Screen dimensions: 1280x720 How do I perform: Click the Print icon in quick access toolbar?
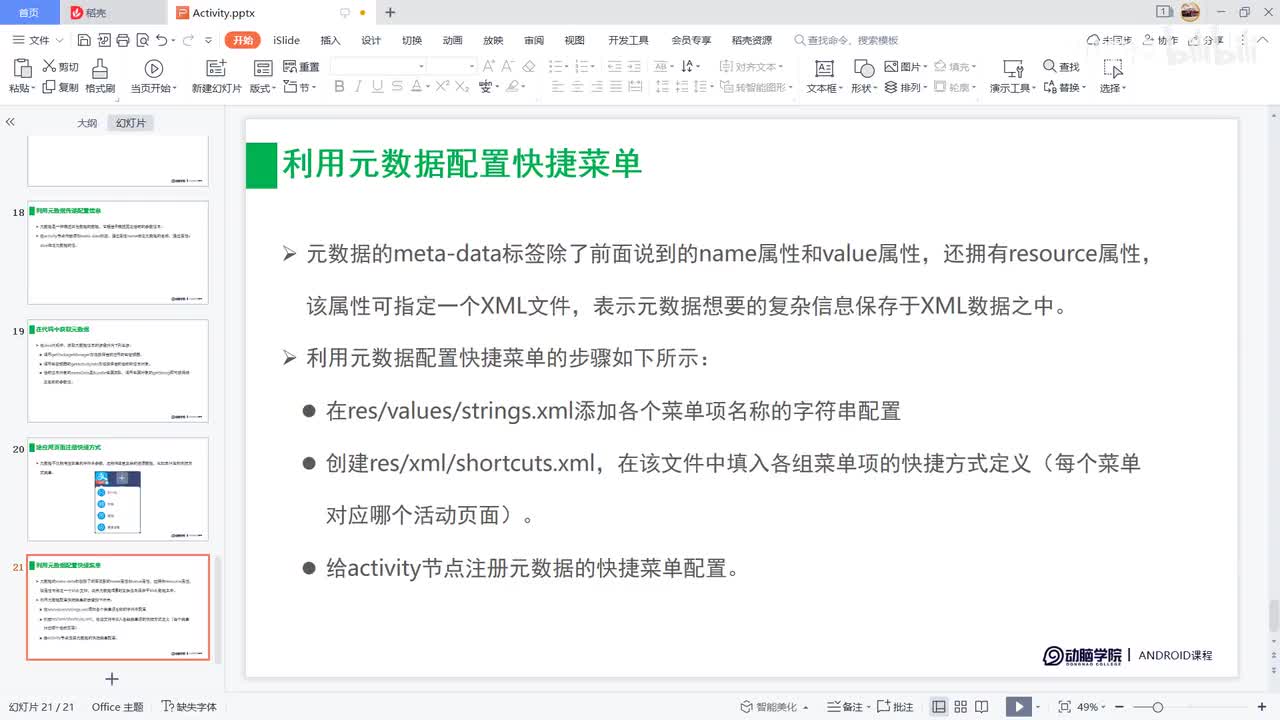pyautogui.click(x=122, y=40)
